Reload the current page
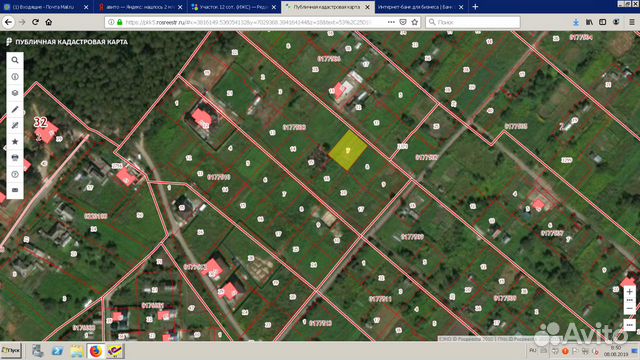640x360 pixels. pos(36,22)
